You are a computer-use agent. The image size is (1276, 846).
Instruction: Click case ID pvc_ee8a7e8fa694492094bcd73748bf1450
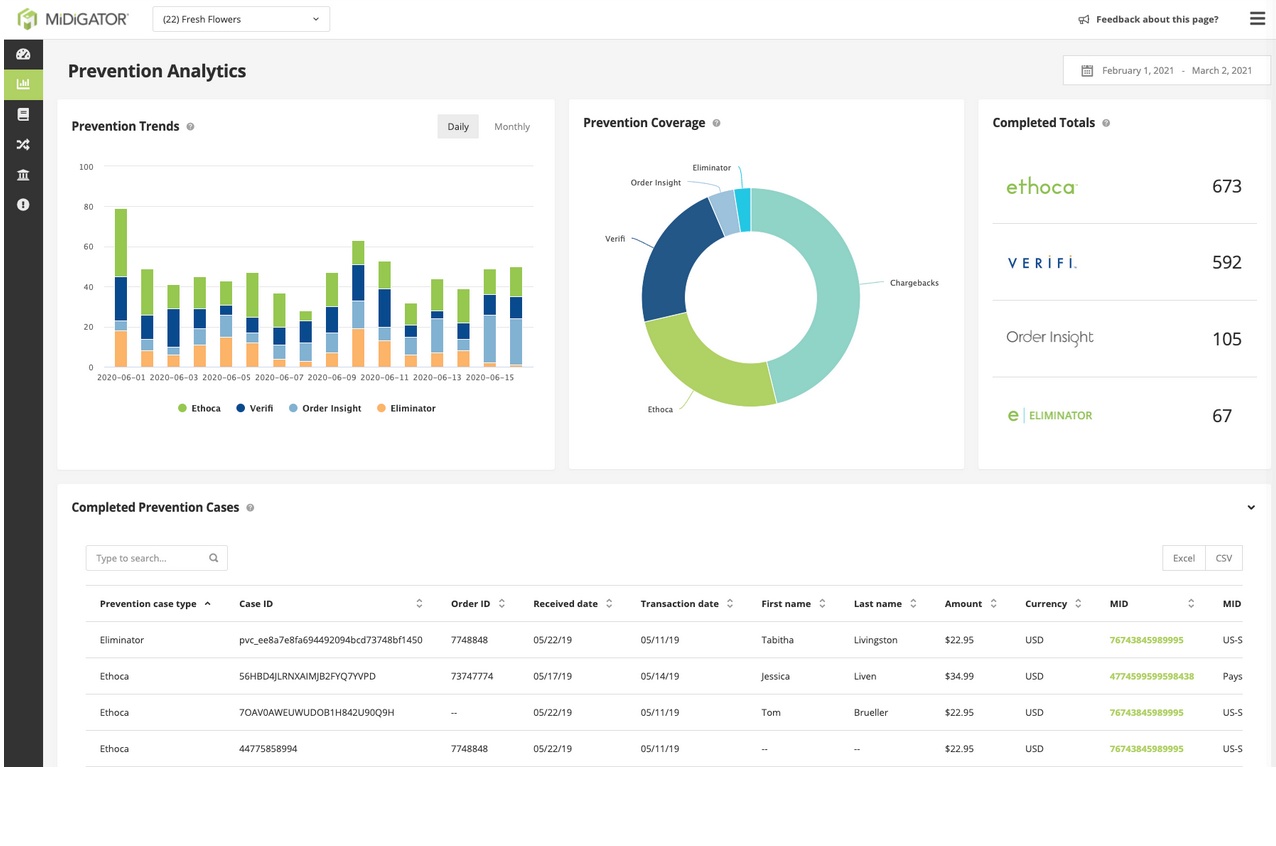click(330, 640)
